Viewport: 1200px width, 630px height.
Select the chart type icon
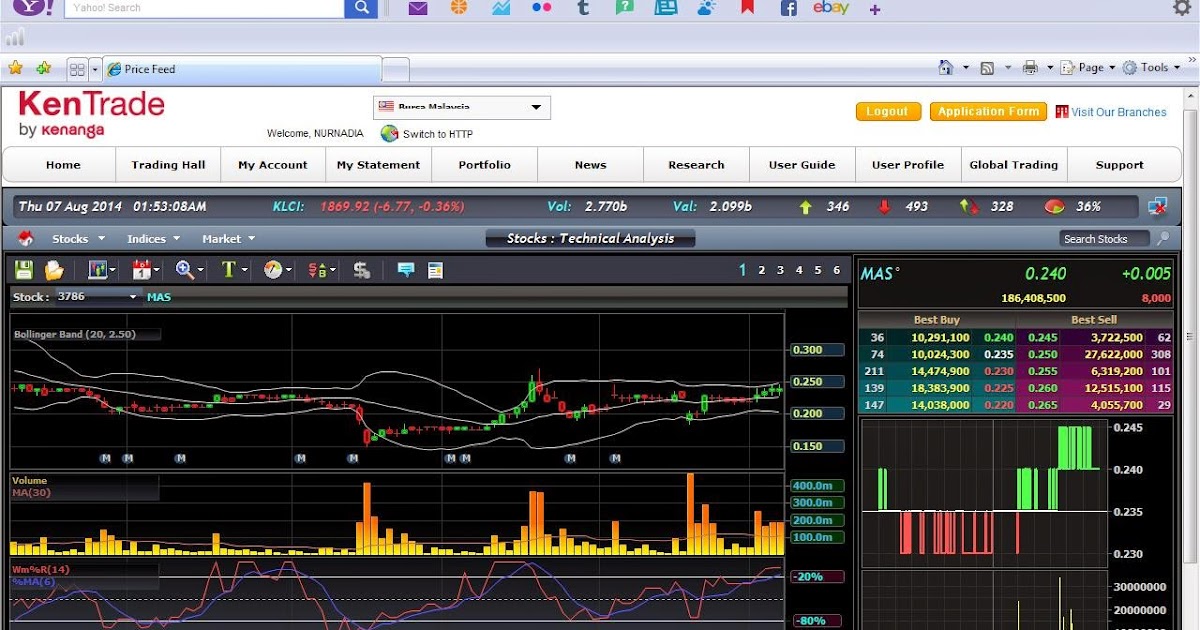(98, 270)
